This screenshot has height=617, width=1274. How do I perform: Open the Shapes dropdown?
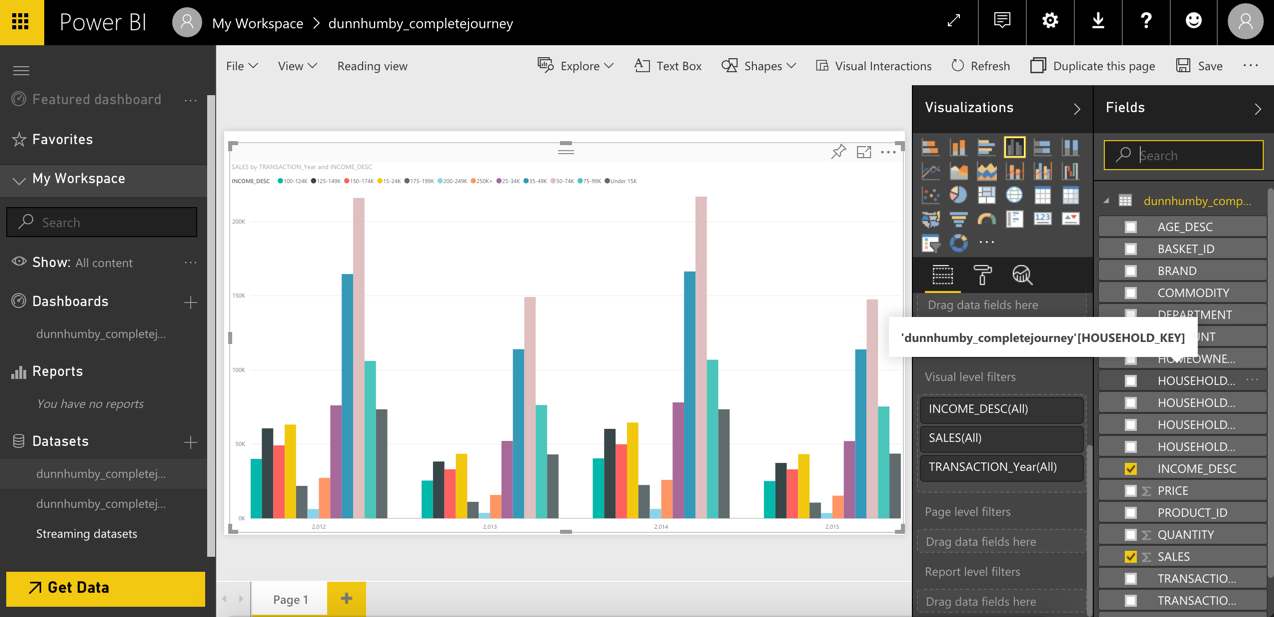pos(759,66)
